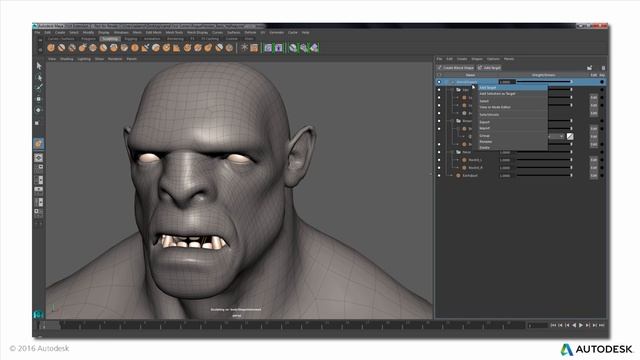Click the weight slider of the selected deformer
640x360 pixels.
tap(544, 82)
